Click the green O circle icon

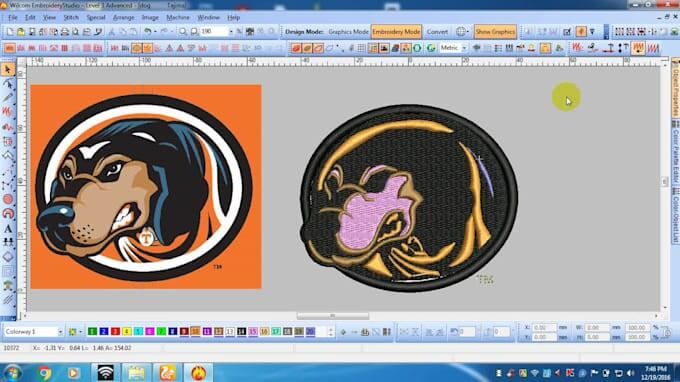click(x=417, y=48)
